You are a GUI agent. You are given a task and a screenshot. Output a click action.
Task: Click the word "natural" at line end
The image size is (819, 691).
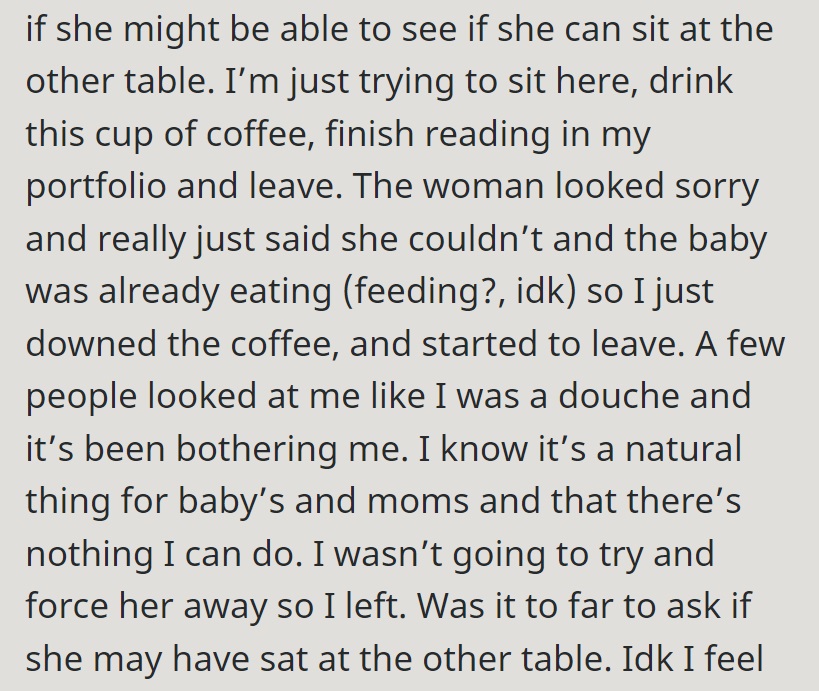(x=683, y=449)
